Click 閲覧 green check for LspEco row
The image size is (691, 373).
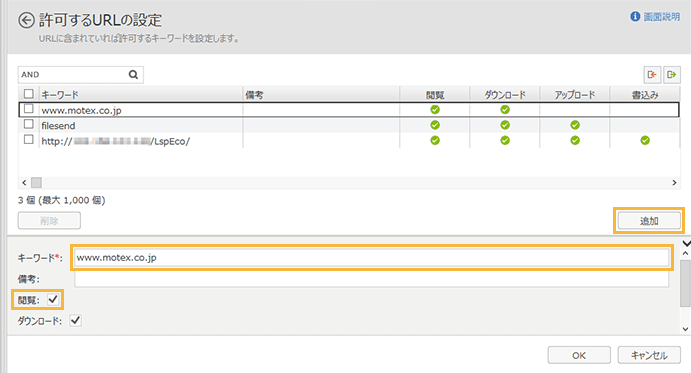tap(435, 141)
